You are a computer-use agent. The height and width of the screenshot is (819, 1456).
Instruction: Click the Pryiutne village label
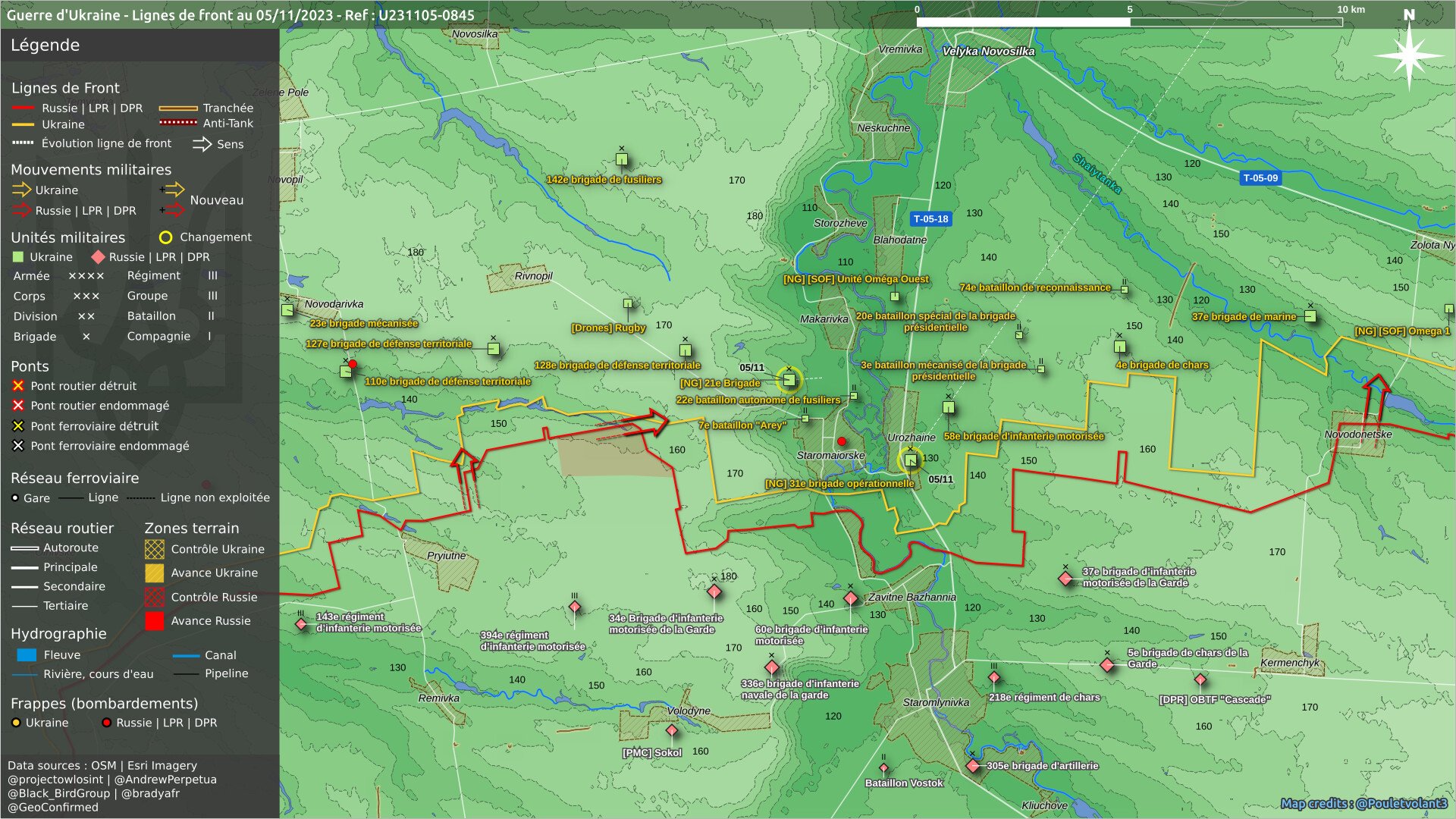(447, 556)
